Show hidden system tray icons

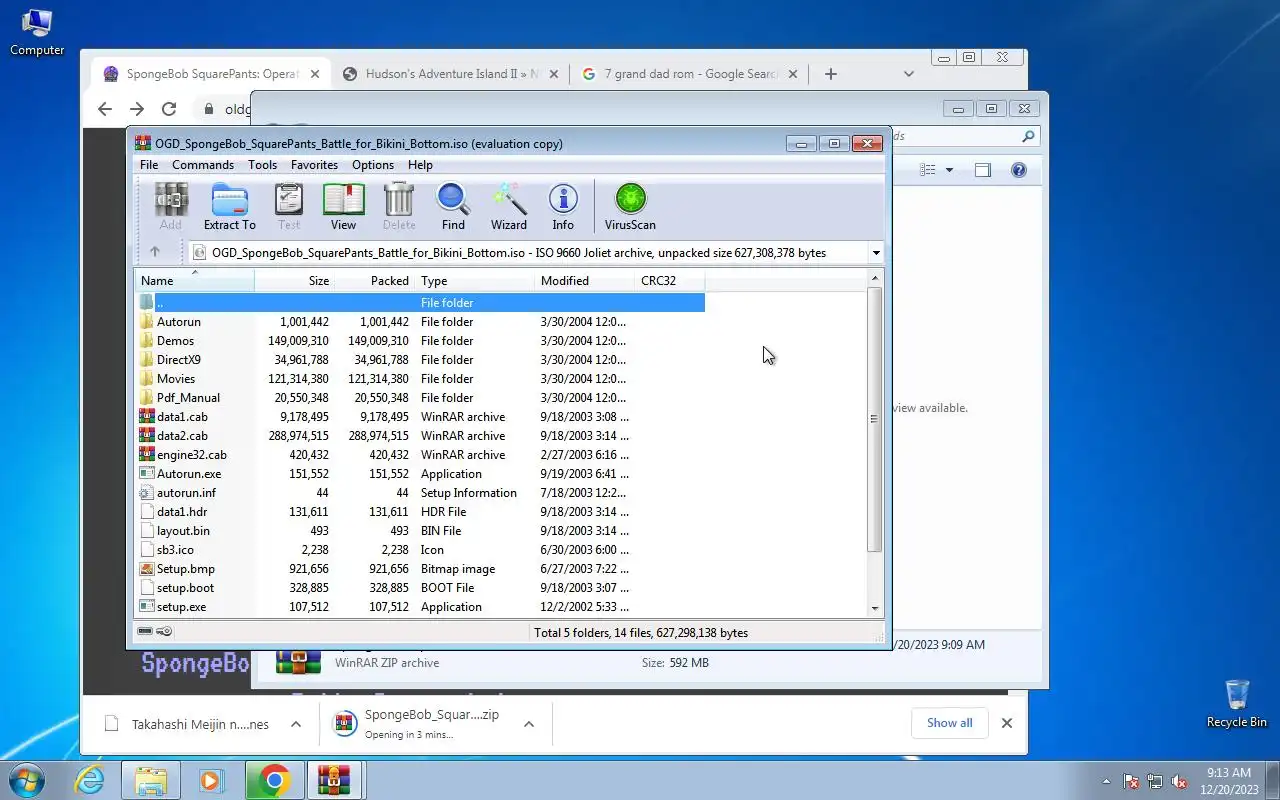click(1106, 781)
